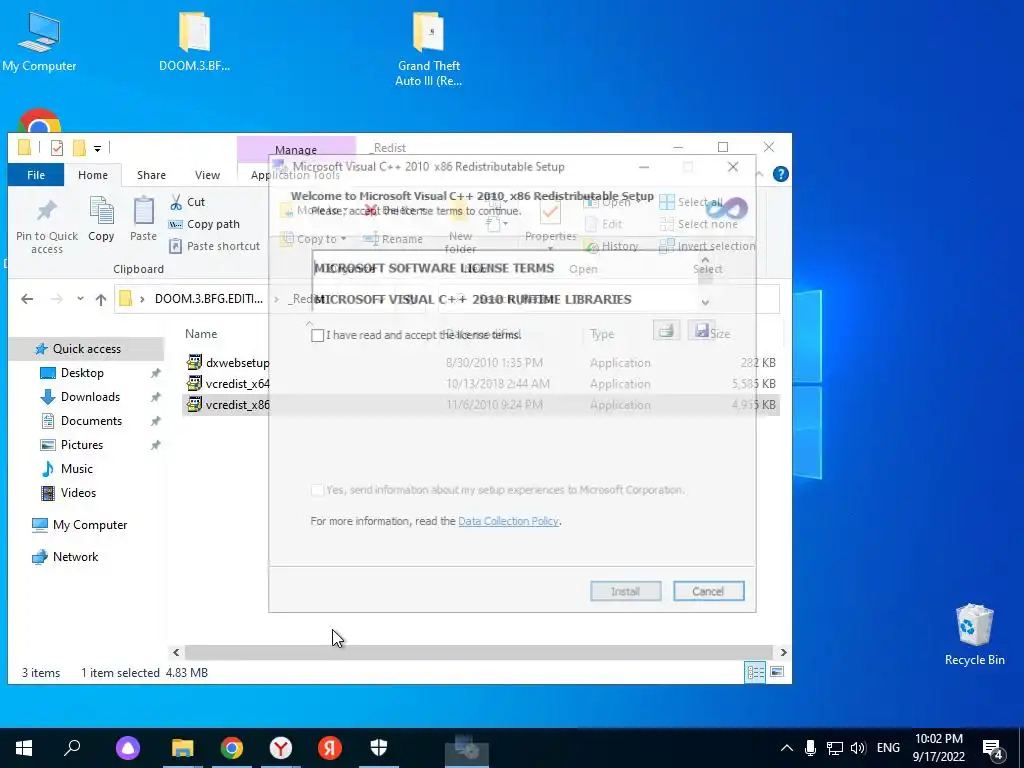Click Cancel in the setup dialog

point(709,591)
